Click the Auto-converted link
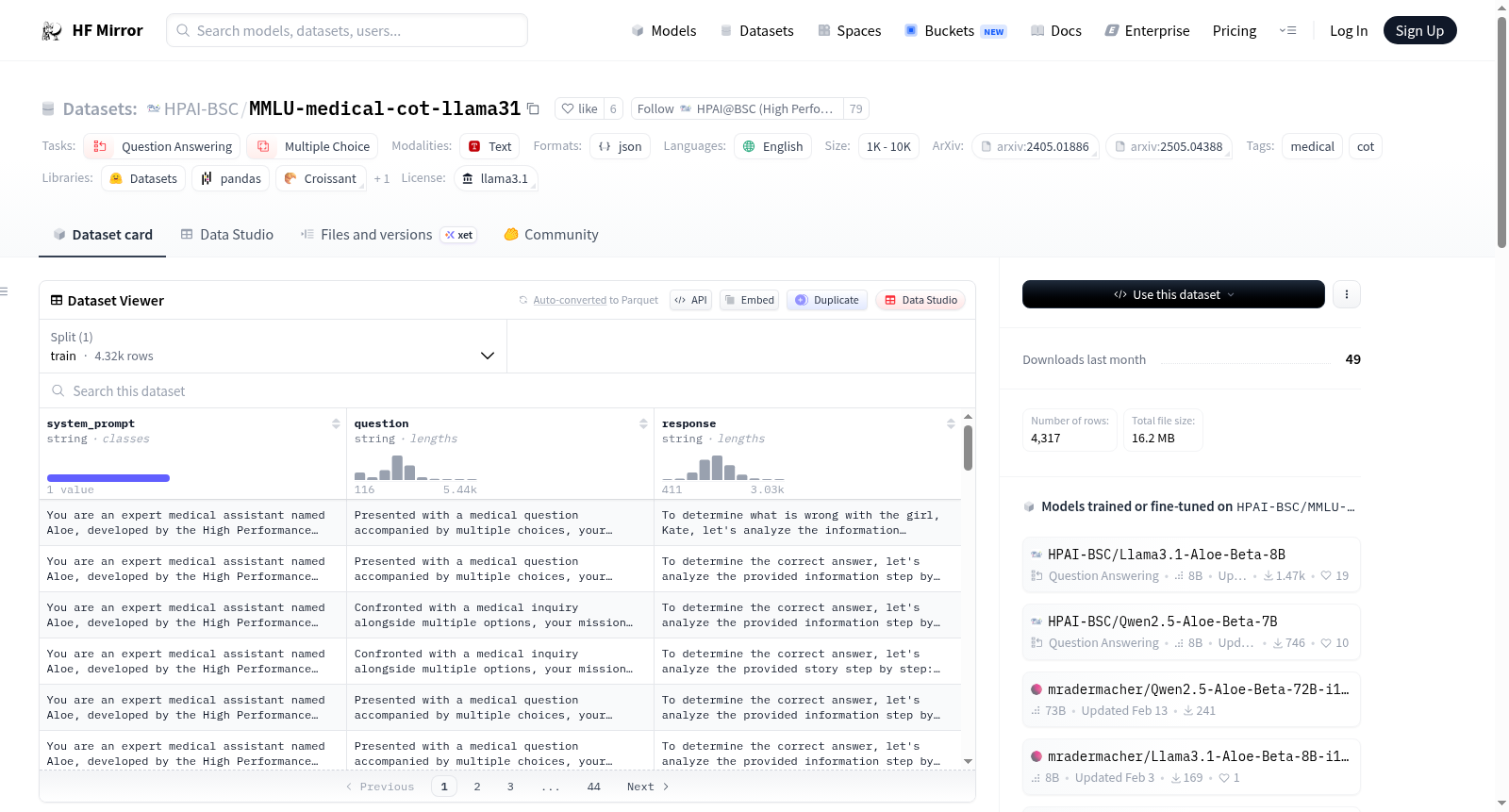The image size is (1509, 812). point(570,300)
